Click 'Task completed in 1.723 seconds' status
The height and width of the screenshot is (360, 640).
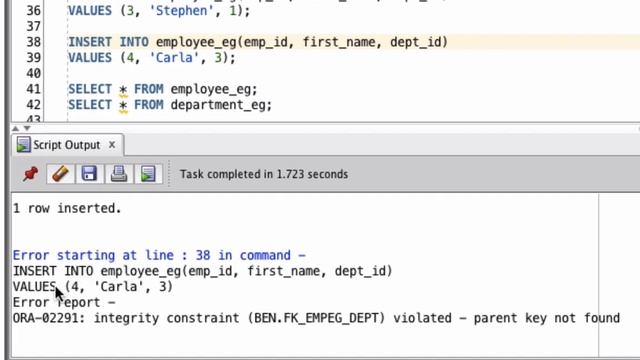tap(264, 174)
